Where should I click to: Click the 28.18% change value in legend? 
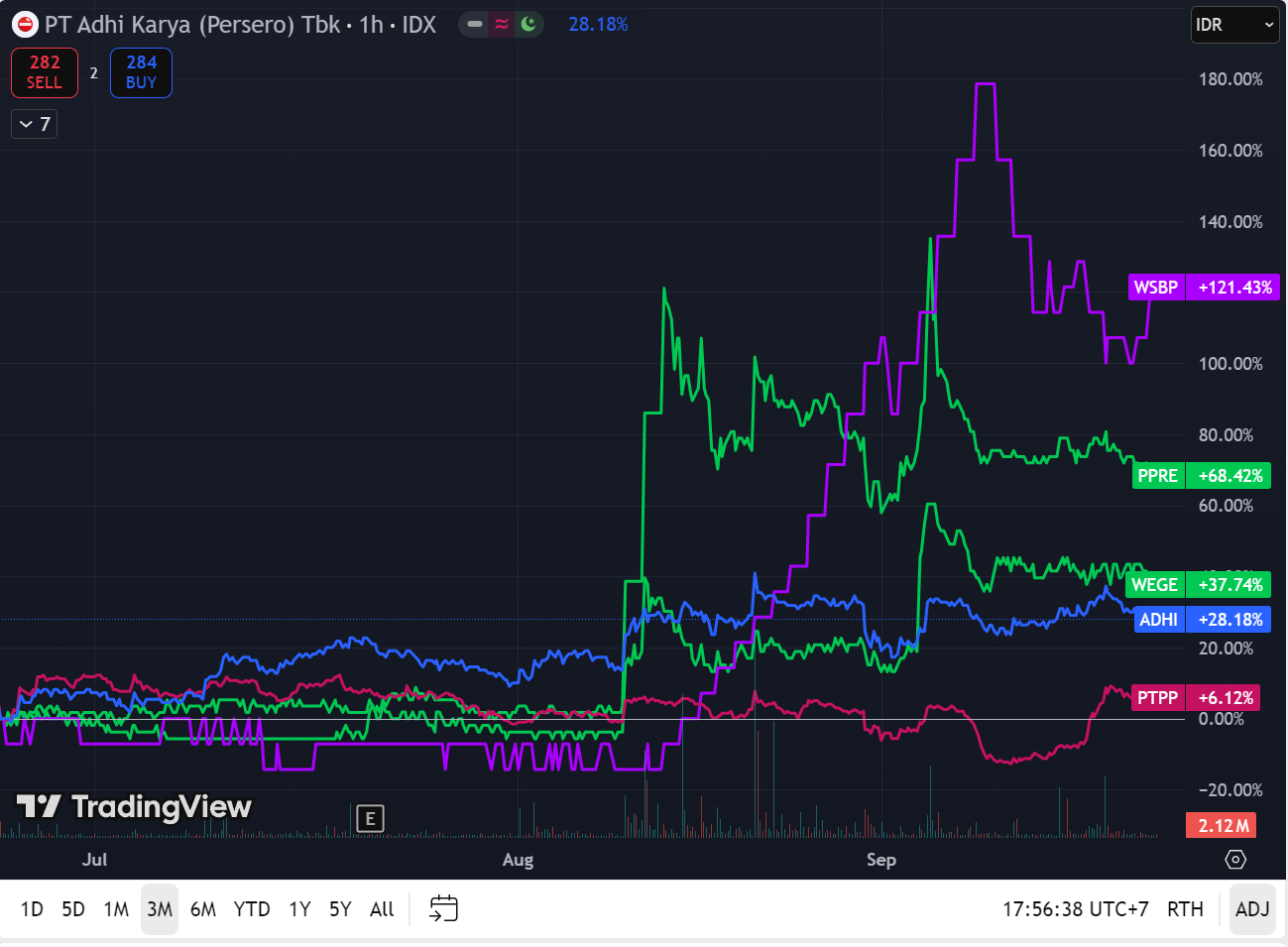[598, 24]
